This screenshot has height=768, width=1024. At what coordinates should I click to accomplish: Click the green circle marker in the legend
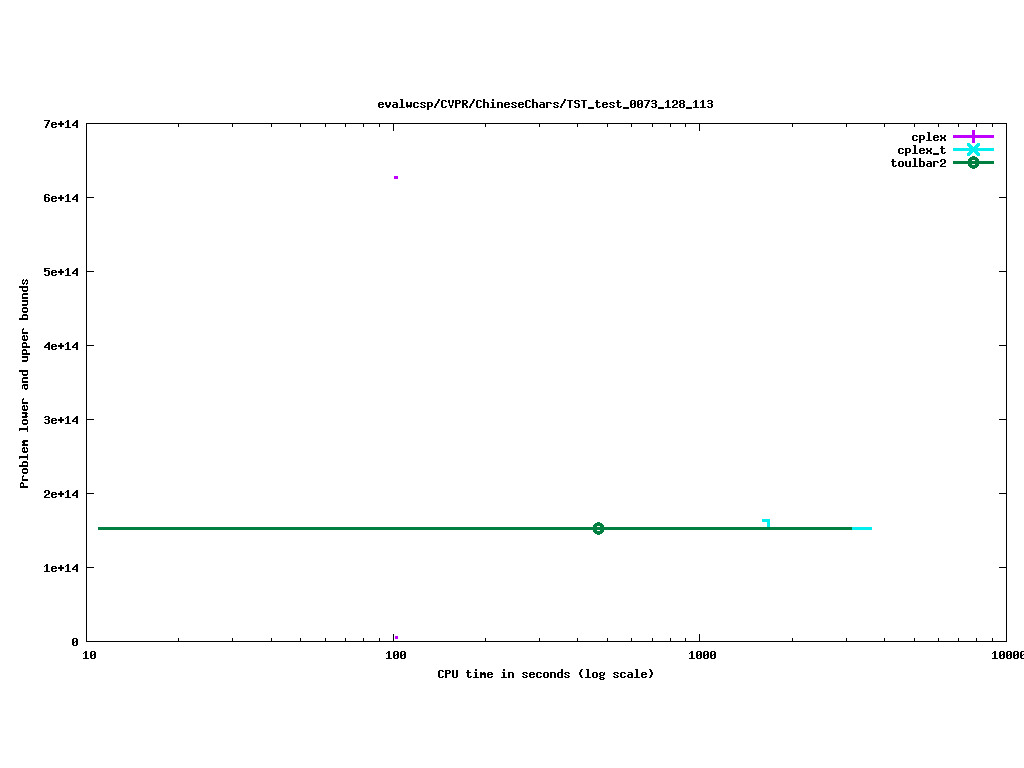(x=973, y=163)
